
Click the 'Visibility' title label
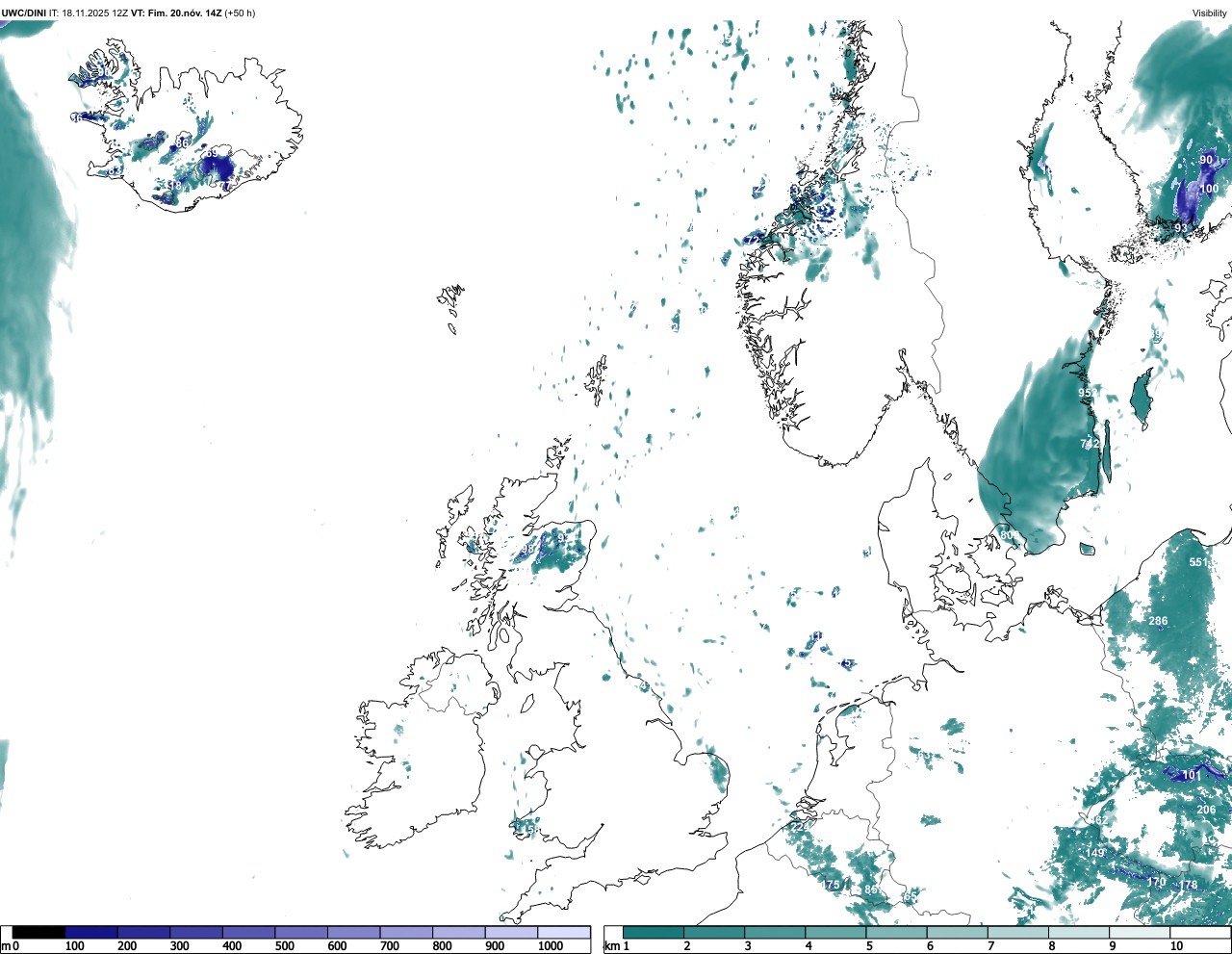[1209, 13]
